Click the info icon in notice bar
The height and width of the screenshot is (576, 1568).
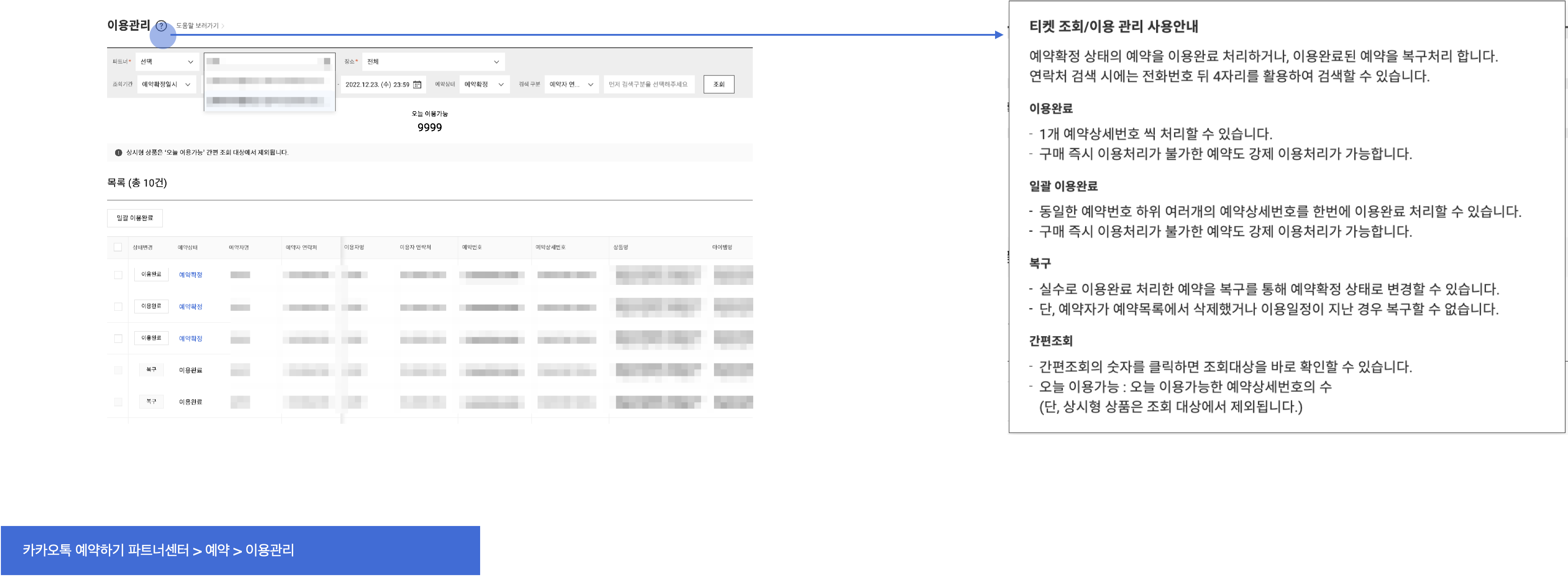118,153
